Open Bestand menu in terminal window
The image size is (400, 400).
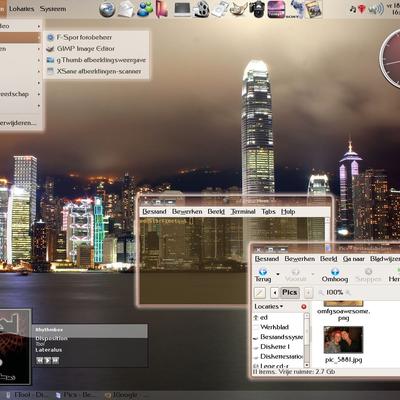coord(154,212)
